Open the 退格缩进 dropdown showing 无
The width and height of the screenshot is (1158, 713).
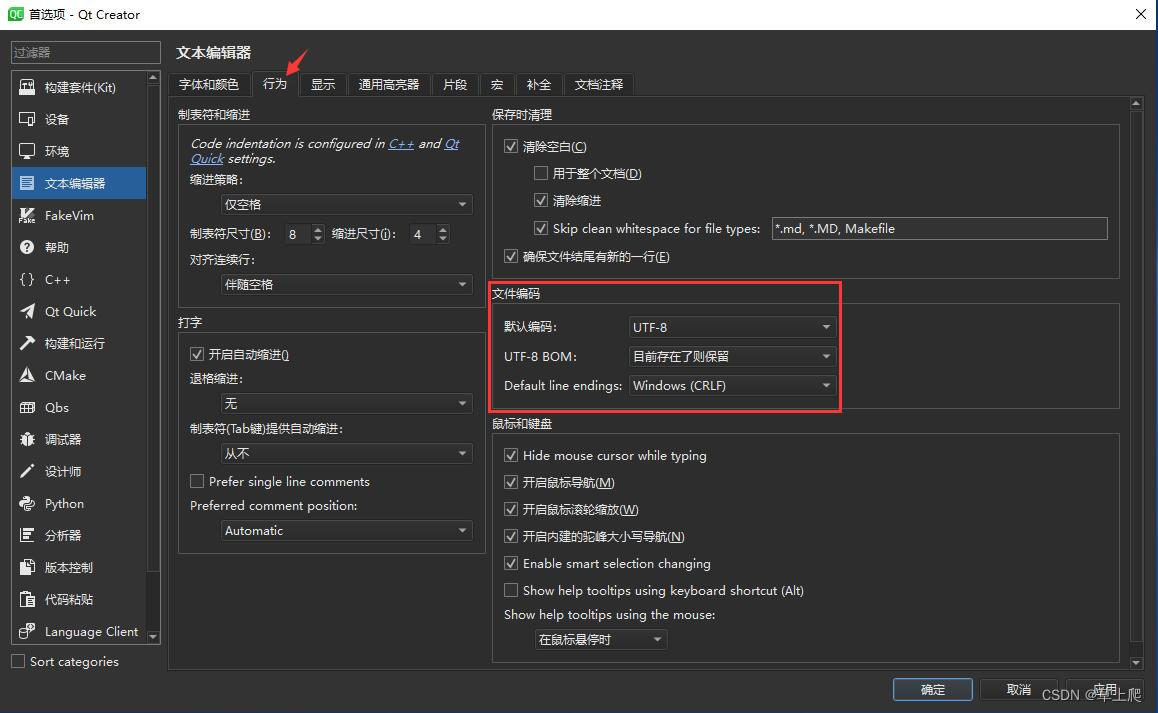(346, 403)
